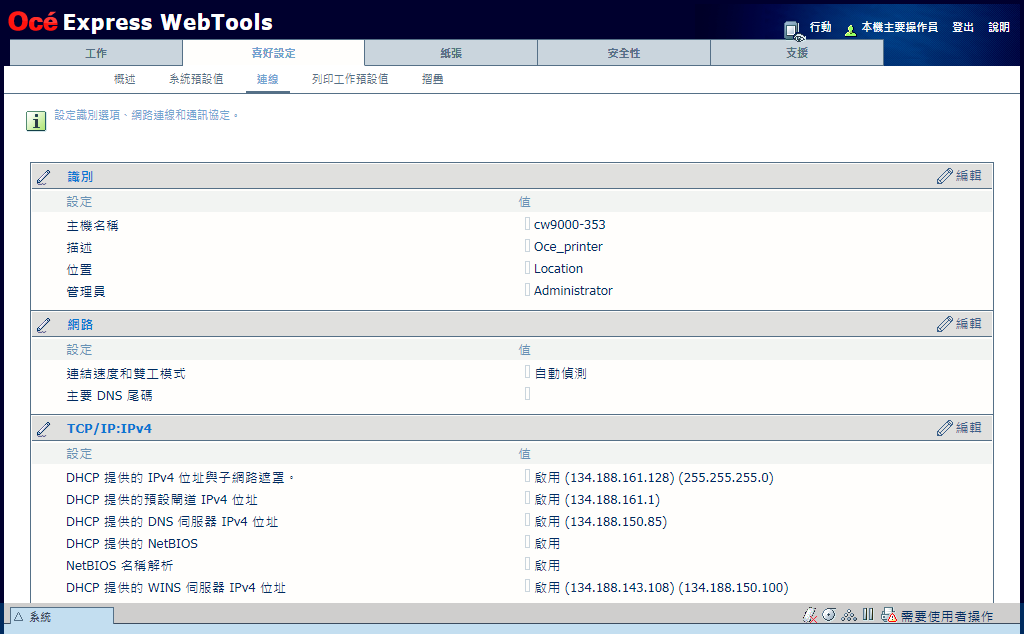The width and height of the screenshot is (1024, 634).
Task: Click the media roll status icon
Action: (829, 614)
